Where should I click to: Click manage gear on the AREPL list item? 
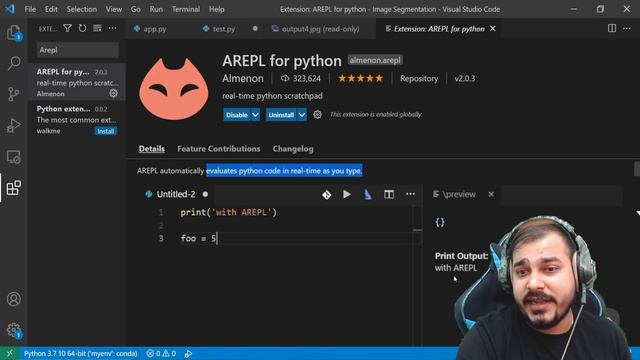[113, 93]
